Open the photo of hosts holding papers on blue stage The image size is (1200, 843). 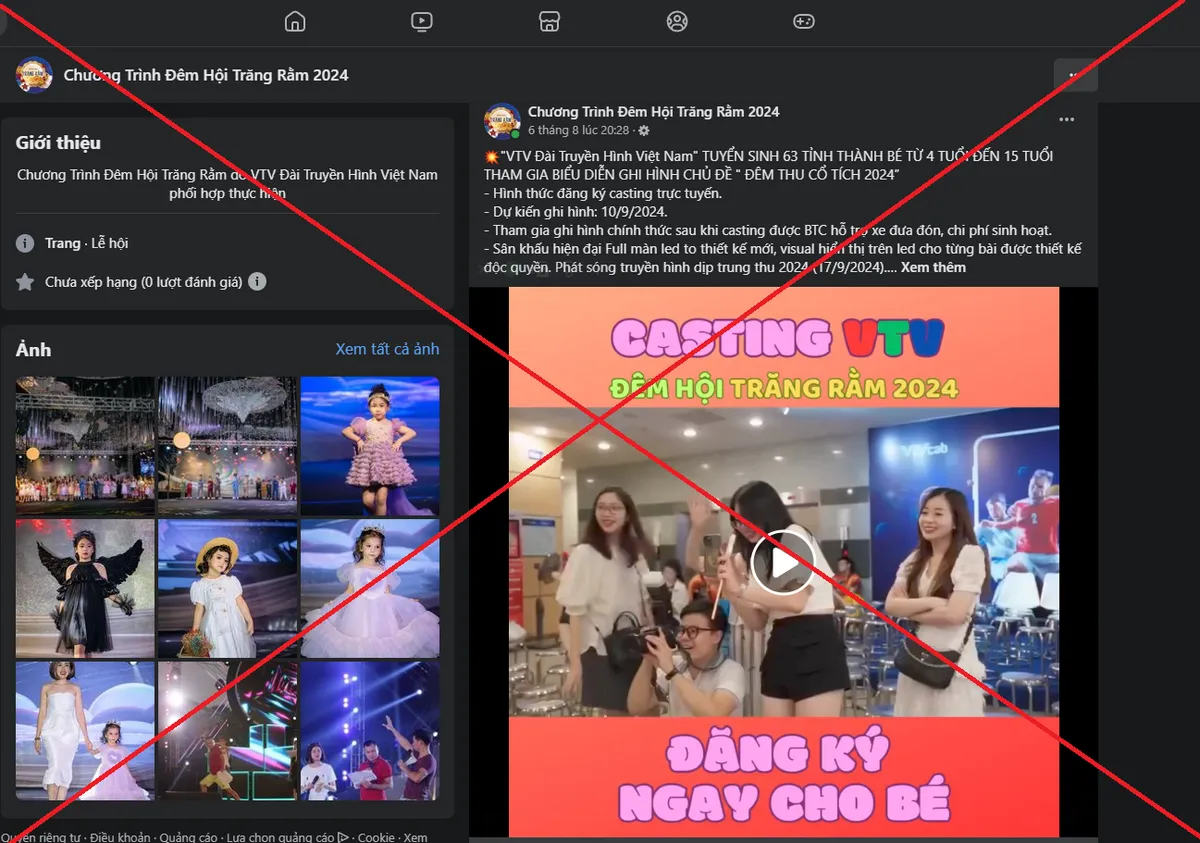370,731
